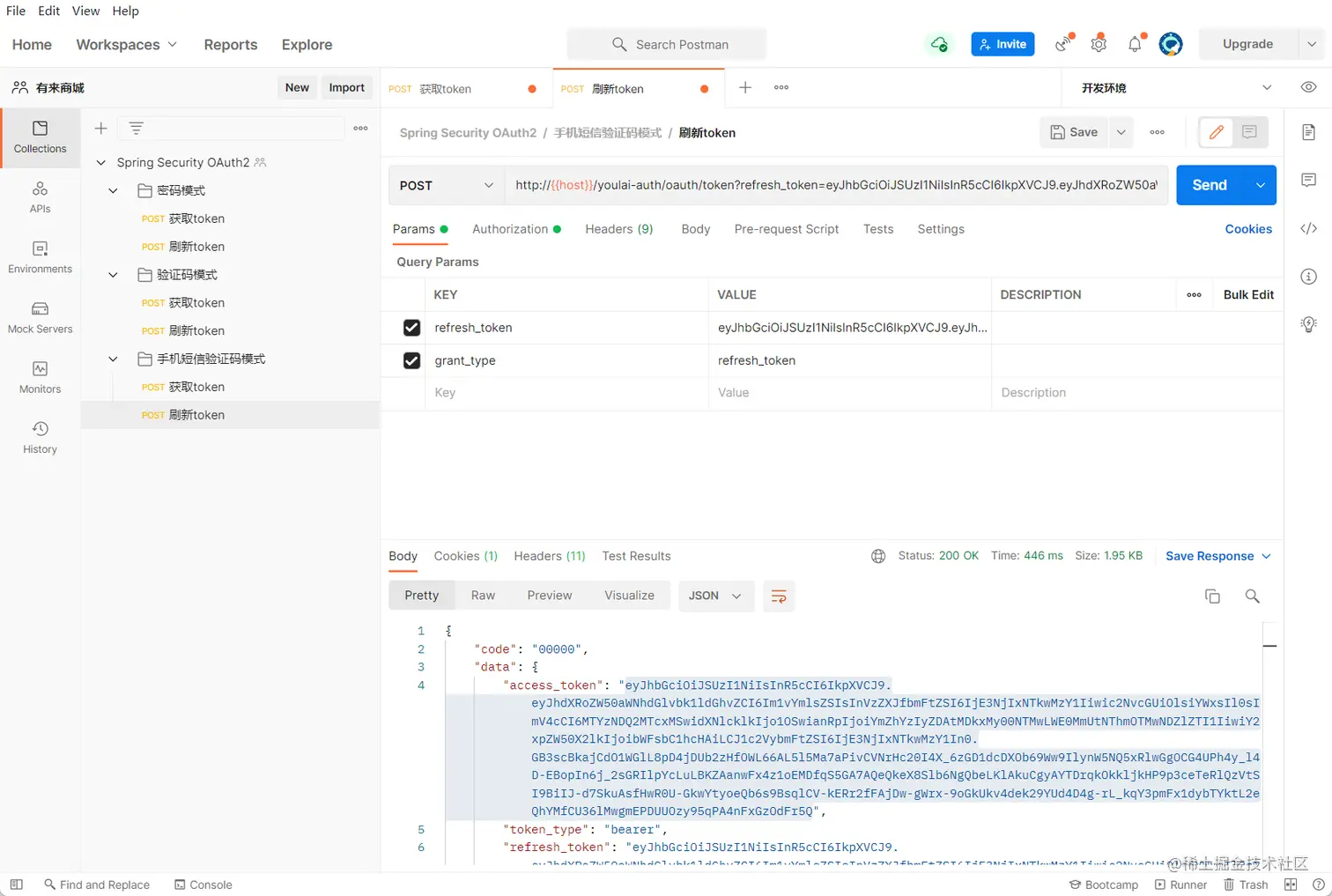Collapse the 验证码模式 folder
Image resolution: width=1332 pixels, height=896 pixels.
[x=113, y=275]
